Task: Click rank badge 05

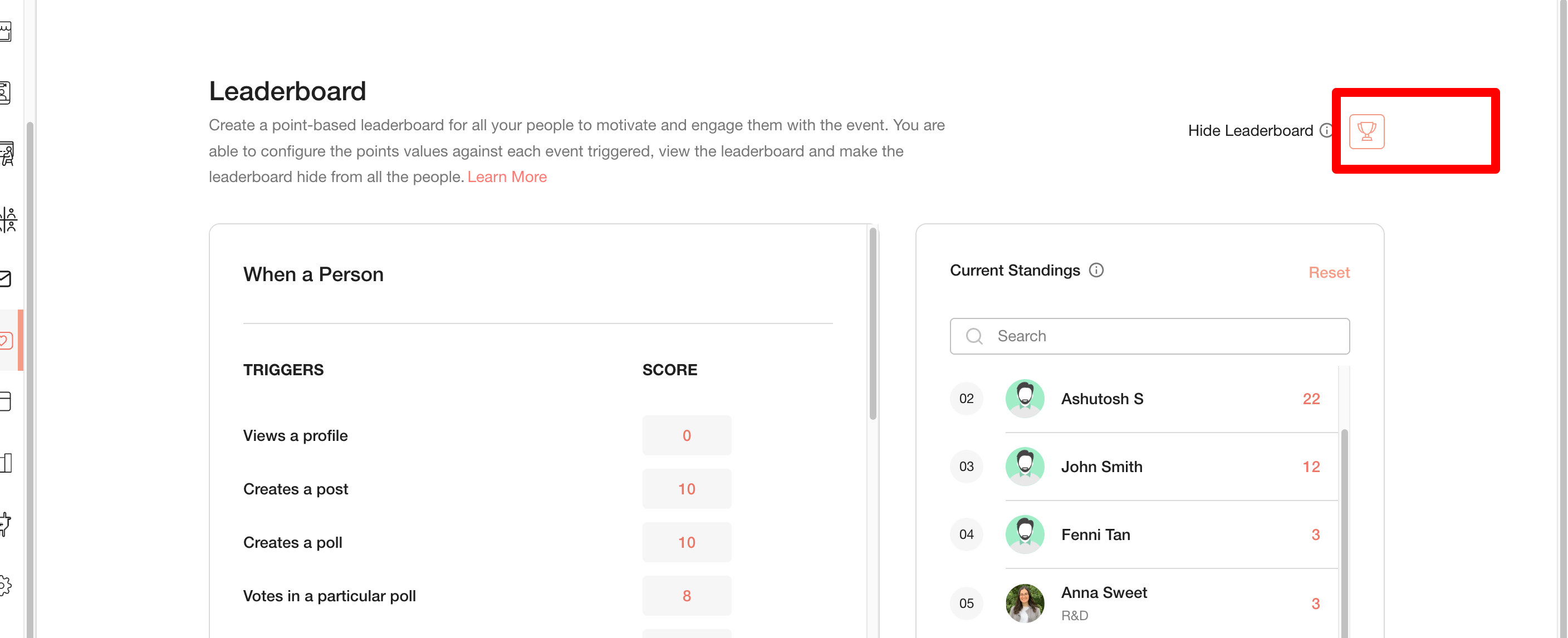Action: [966, 603]
